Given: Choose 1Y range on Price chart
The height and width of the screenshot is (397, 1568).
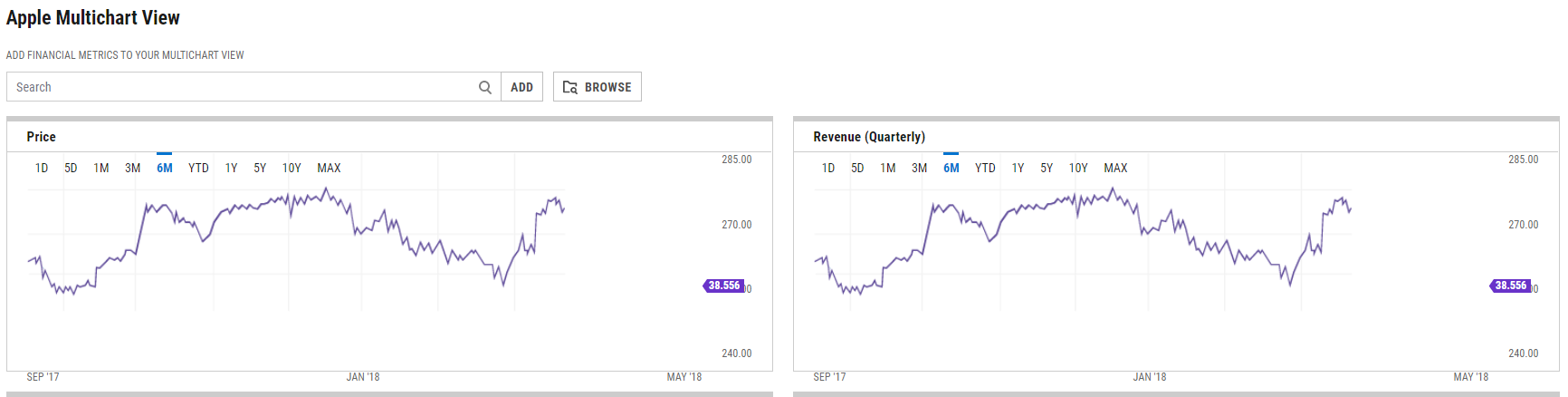Looking at the screenshot, I should click(231, 168).
